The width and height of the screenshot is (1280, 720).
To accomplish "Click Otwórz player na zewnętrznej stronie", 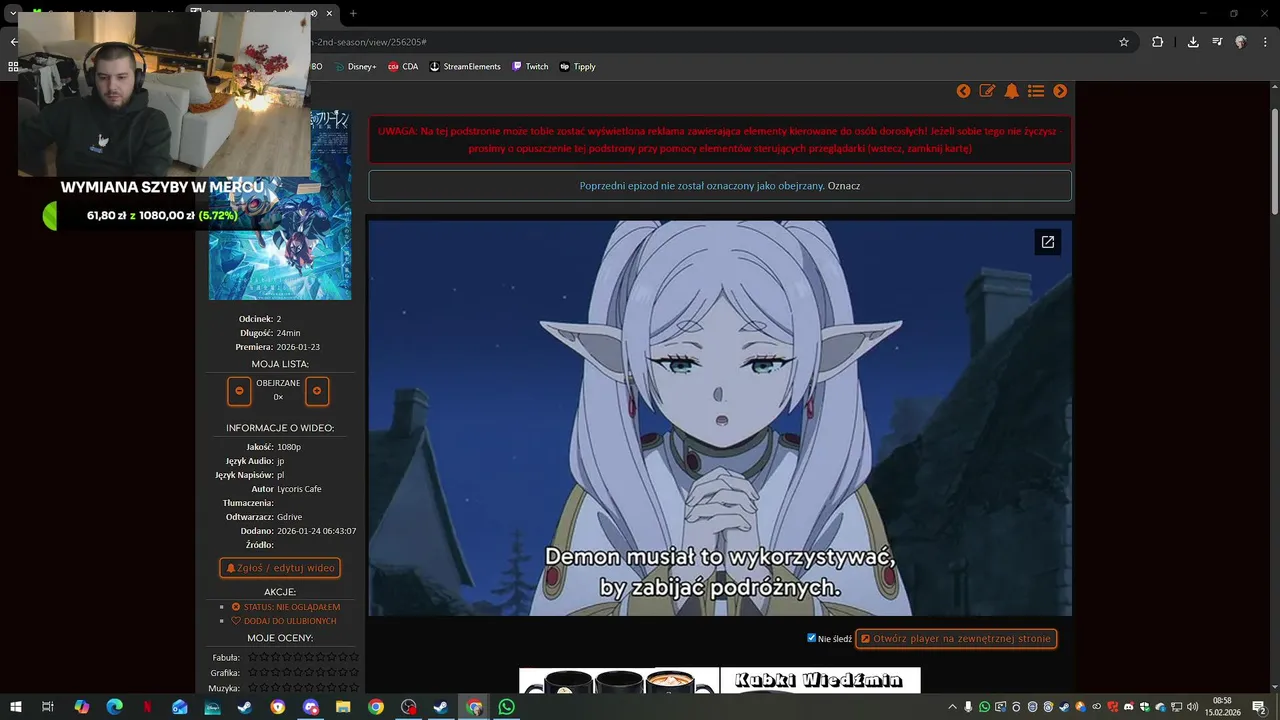I will click(956, 638).
